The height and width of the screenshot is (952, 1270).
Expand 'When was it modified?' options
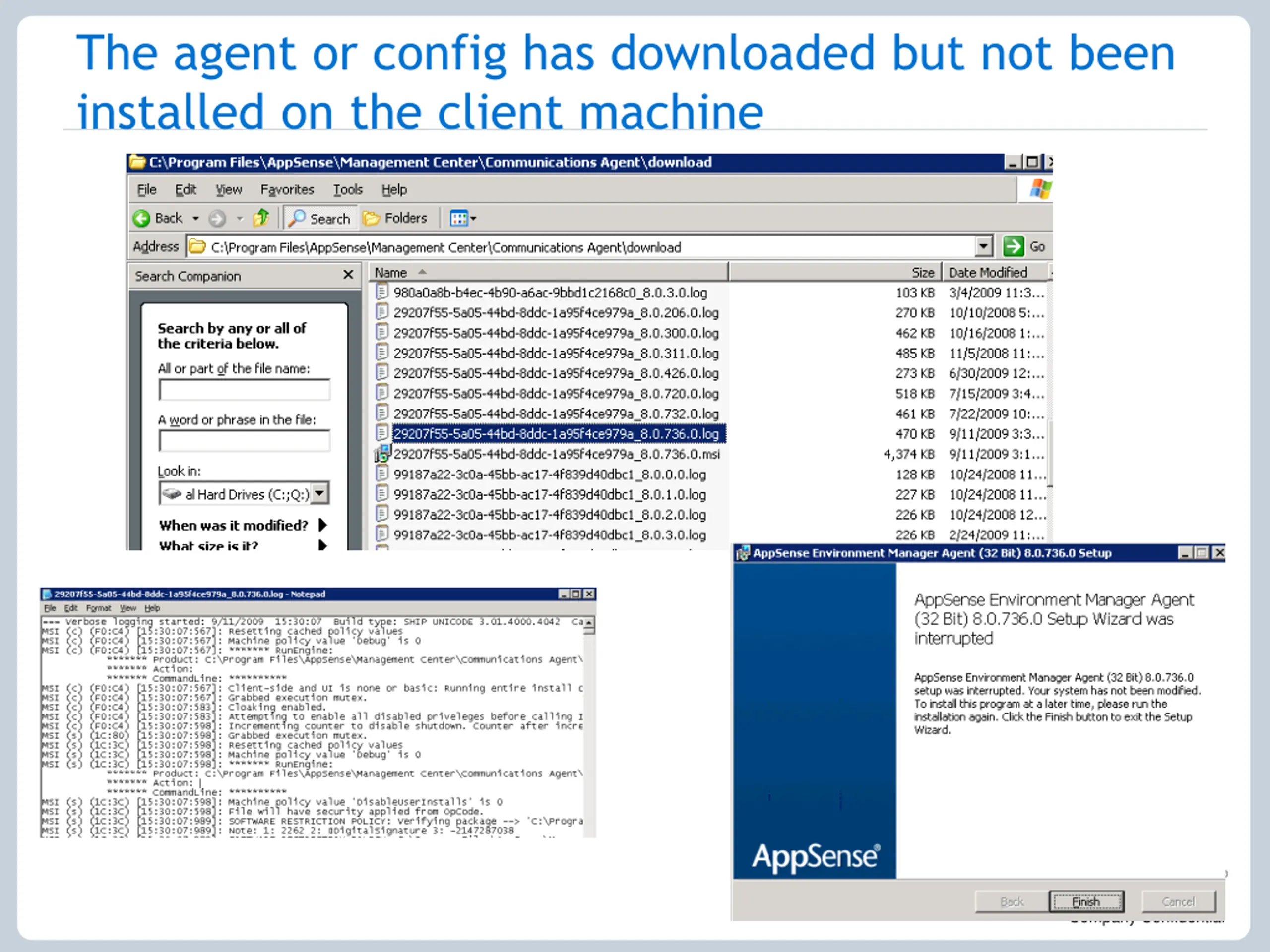tap(322, 525)
